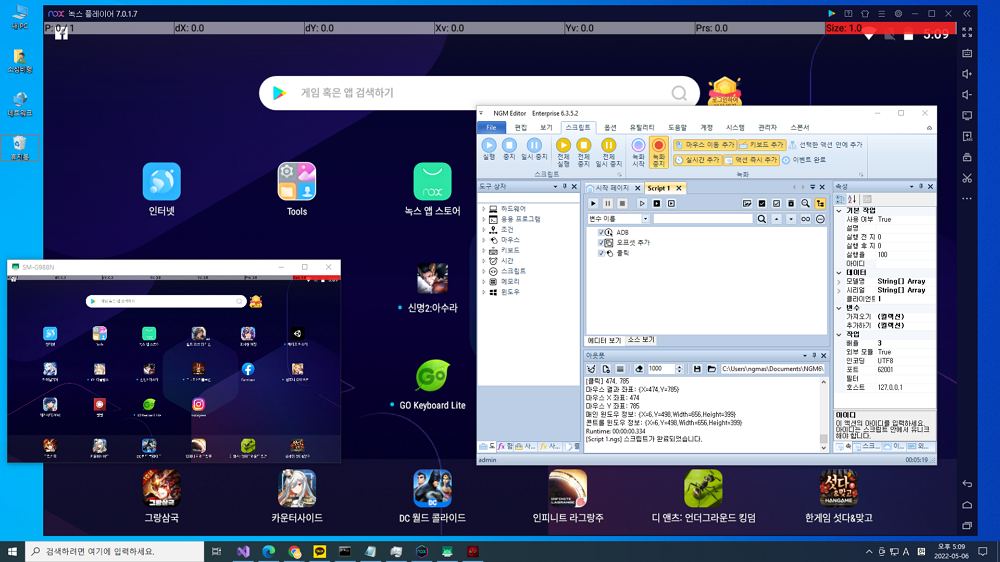This screenshot has width=1000, height=562.
Task: Expand the 하드웨어 toolbox node
Action: click(x=483, y=209)
